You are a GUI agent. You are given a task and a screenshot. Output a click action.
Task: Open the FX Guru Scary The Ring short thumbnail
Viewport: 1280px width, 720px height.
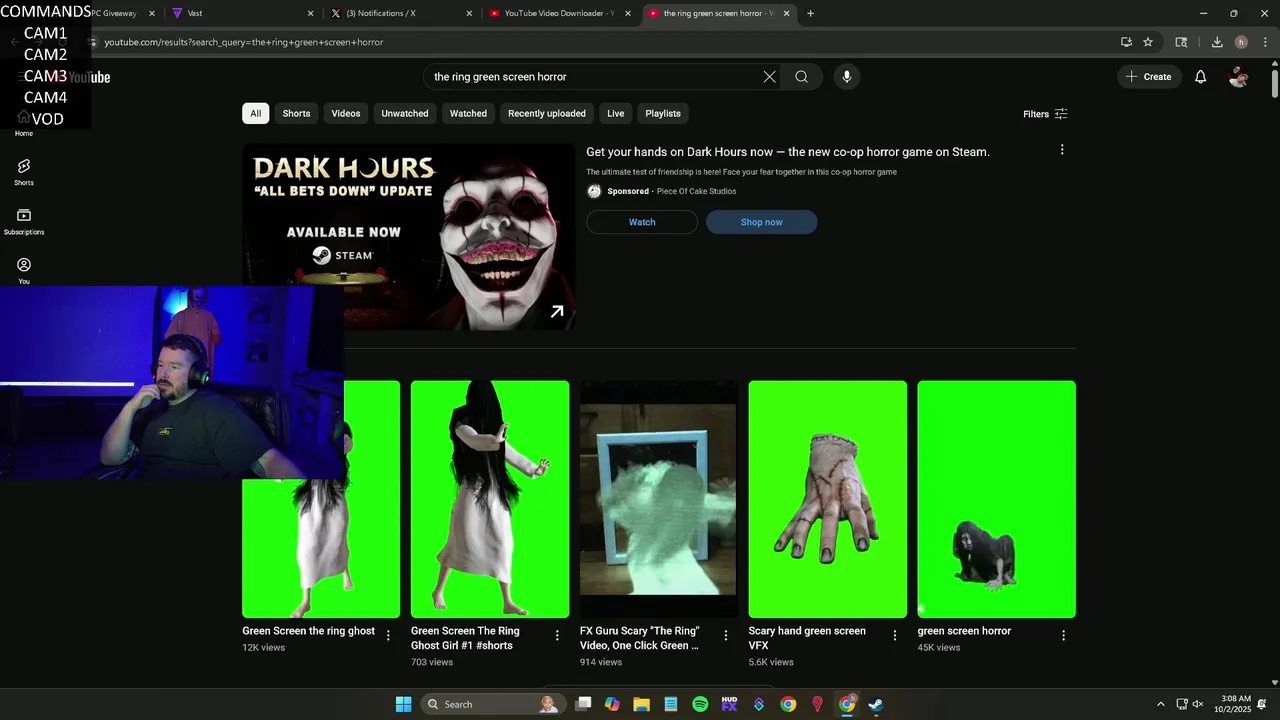[x=658, y=499]
